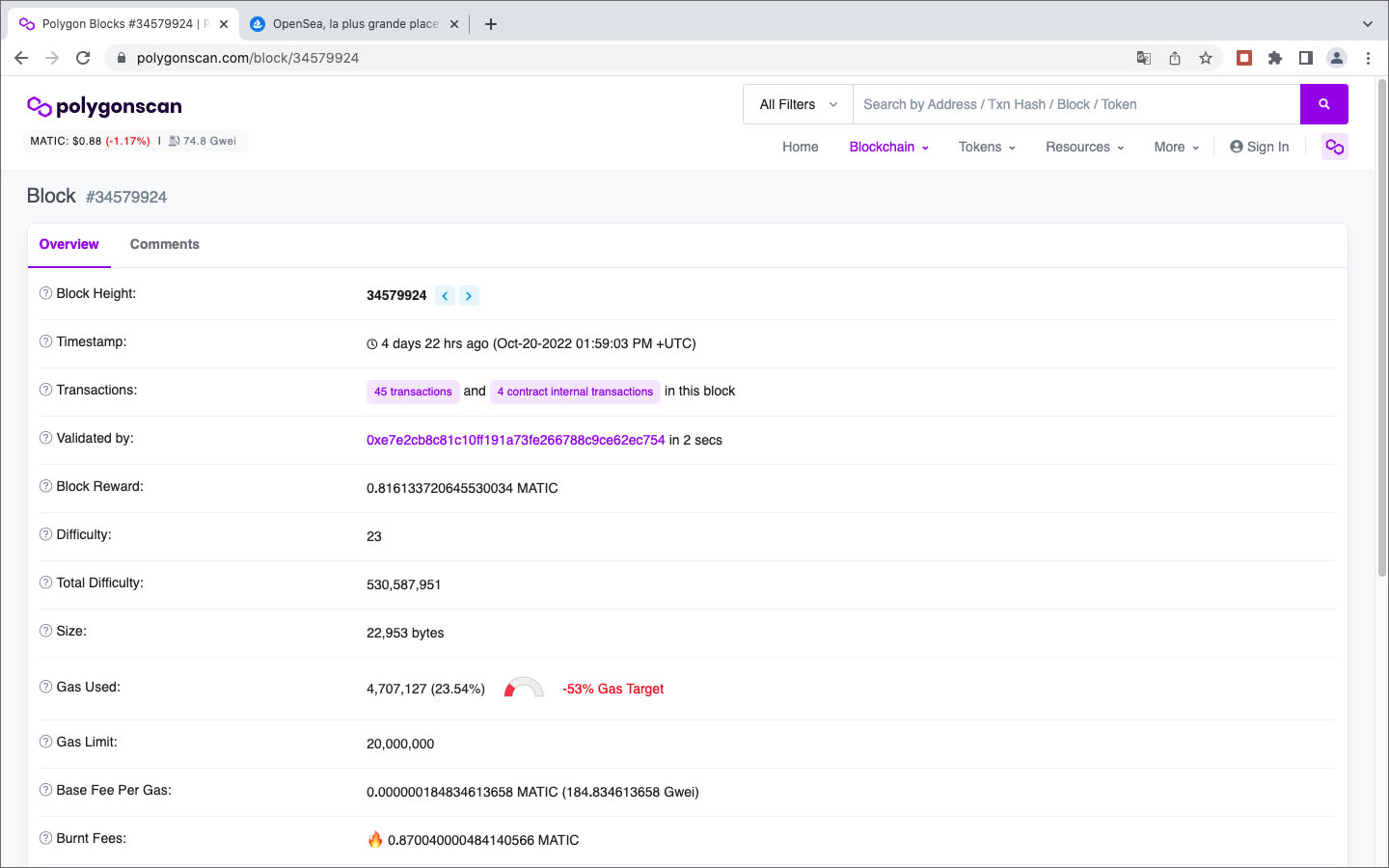Focus the Search by Address field
Screen dimensions: 1389x868
click(x=1076, y=104)
